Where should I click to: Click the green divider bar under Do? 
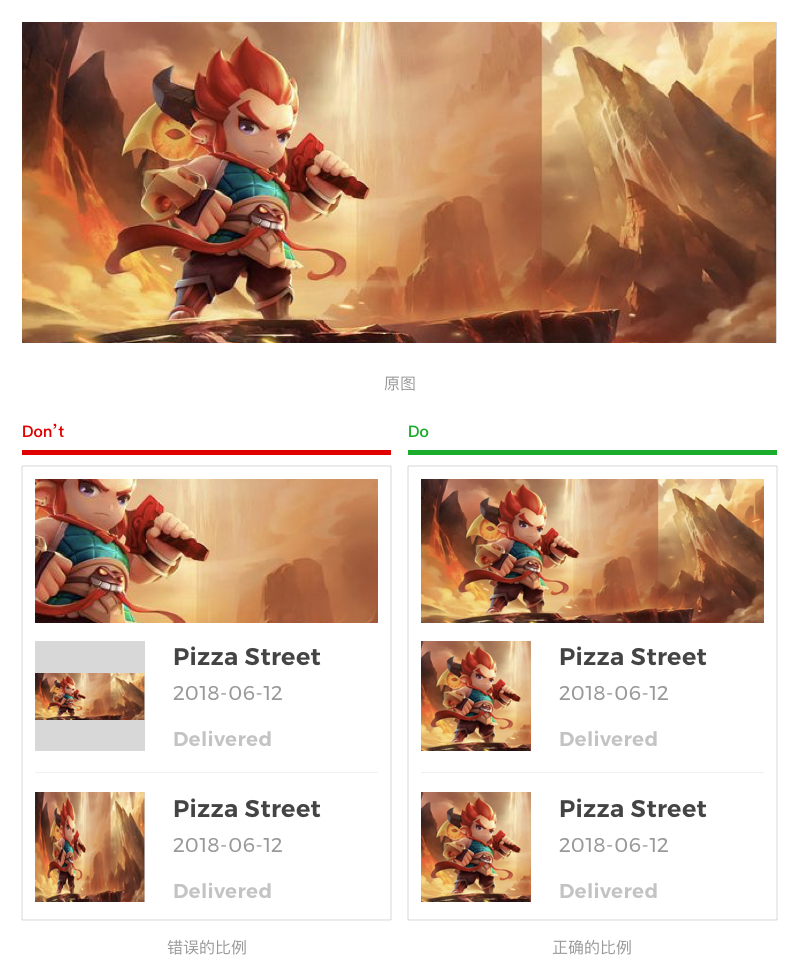(x=592, y=452)
